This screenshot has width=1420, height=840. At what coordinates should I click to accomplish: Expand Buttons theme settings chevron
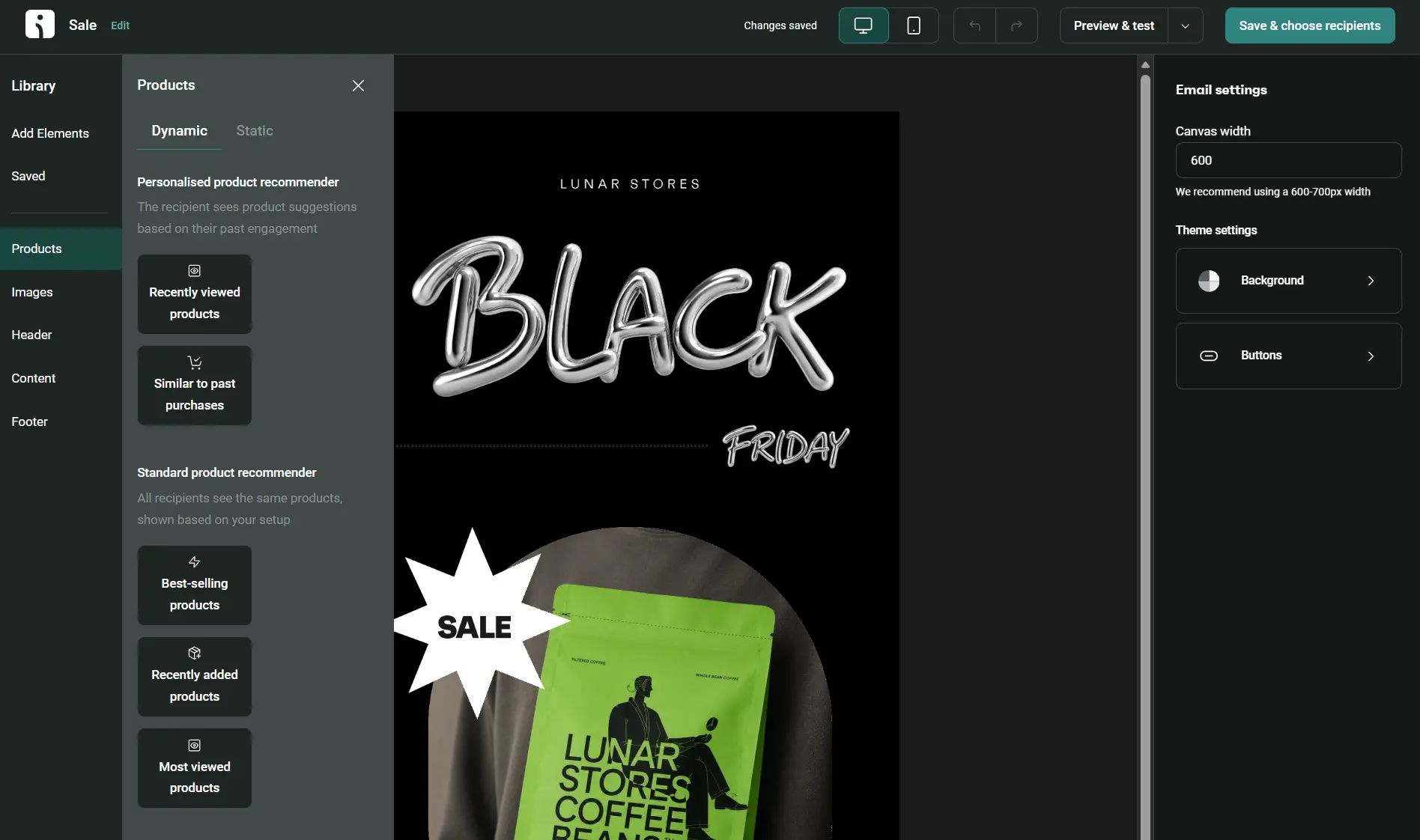1371,356
